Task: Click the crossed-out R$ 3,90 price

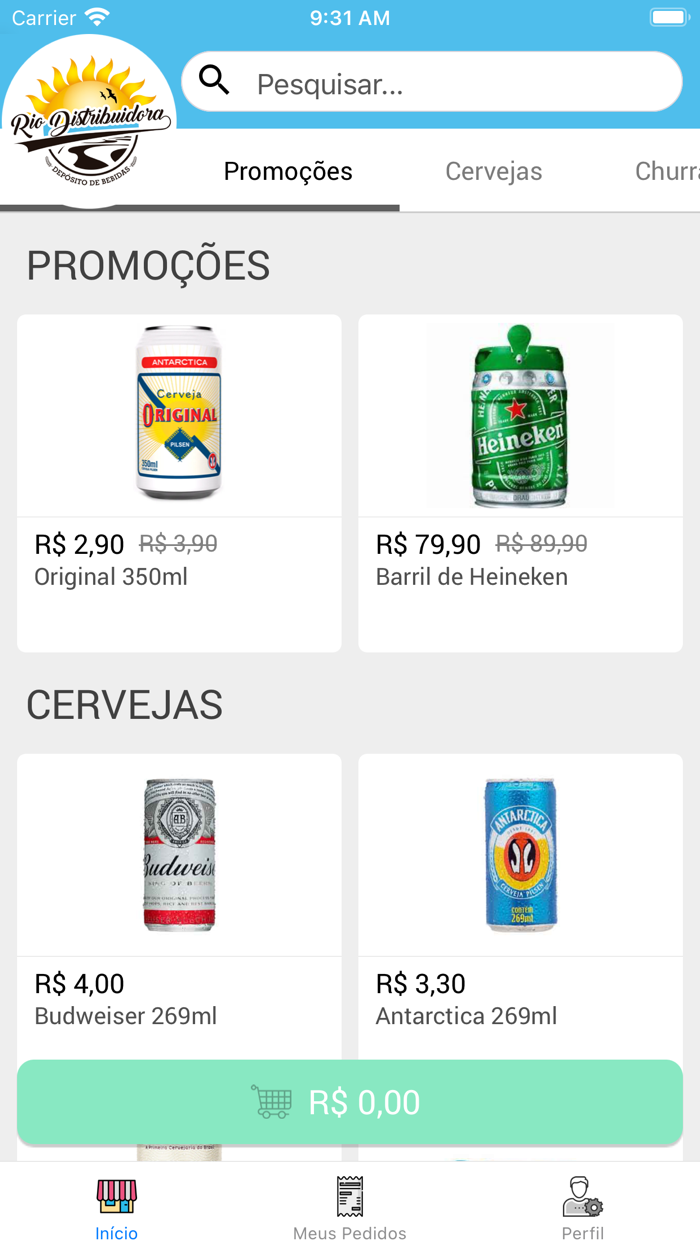Action: click(x=177, y=544)
